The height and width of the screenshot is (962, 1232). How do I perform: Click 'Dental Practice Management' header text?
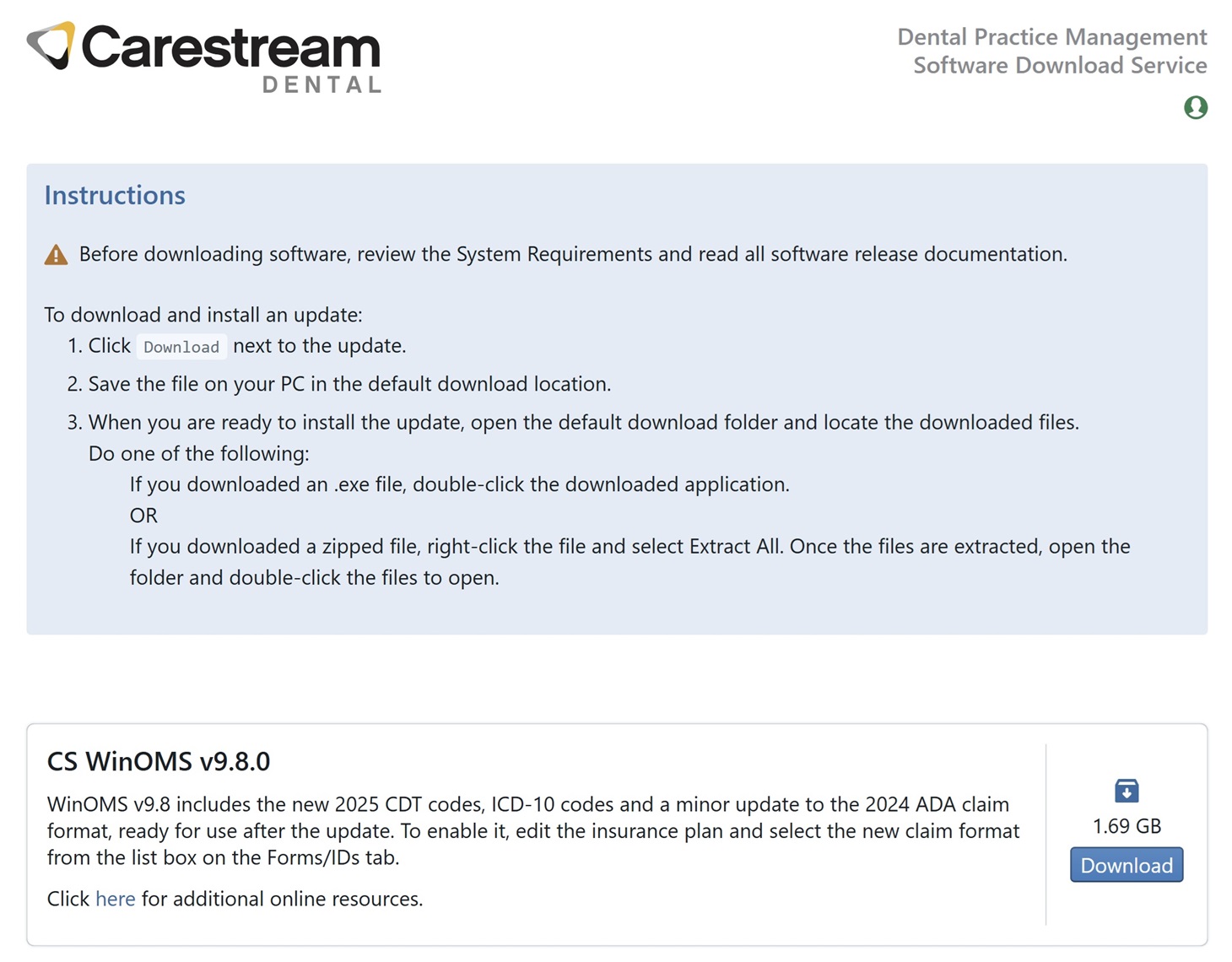tap(1051, 37)
